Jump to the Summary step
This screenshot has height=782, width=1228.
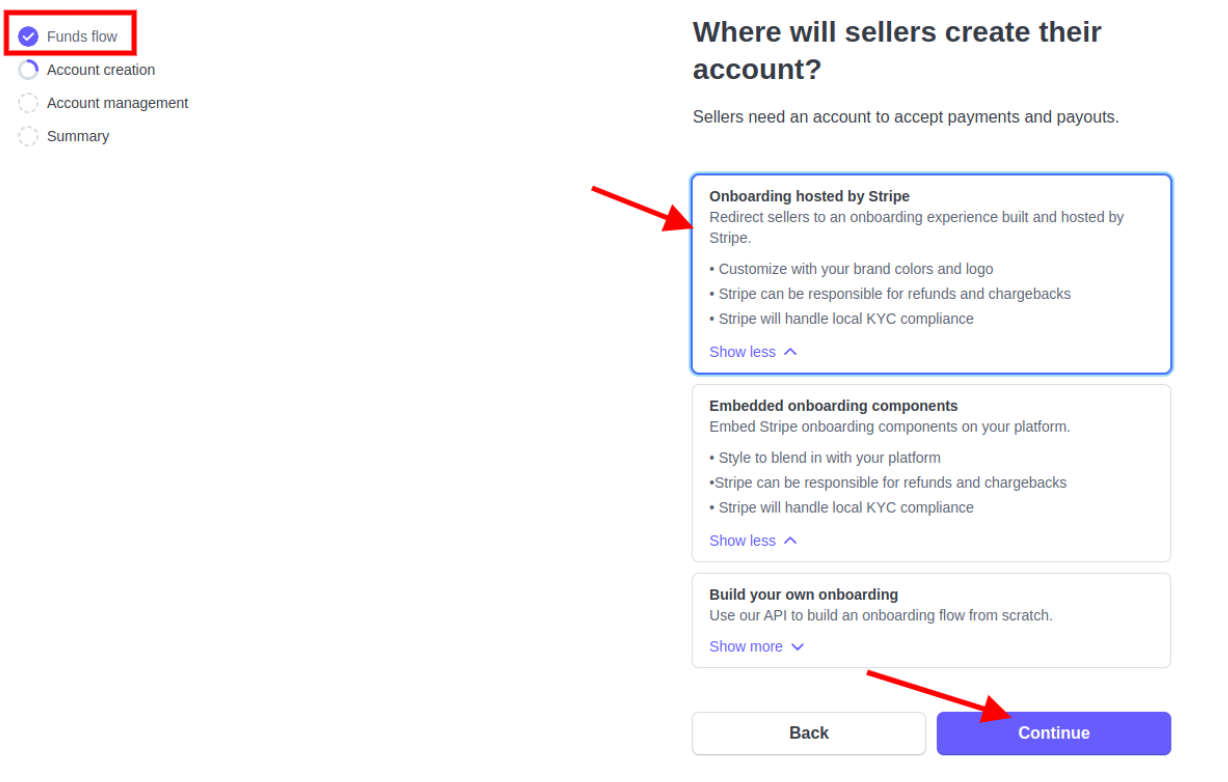click(x=78, y=136)
